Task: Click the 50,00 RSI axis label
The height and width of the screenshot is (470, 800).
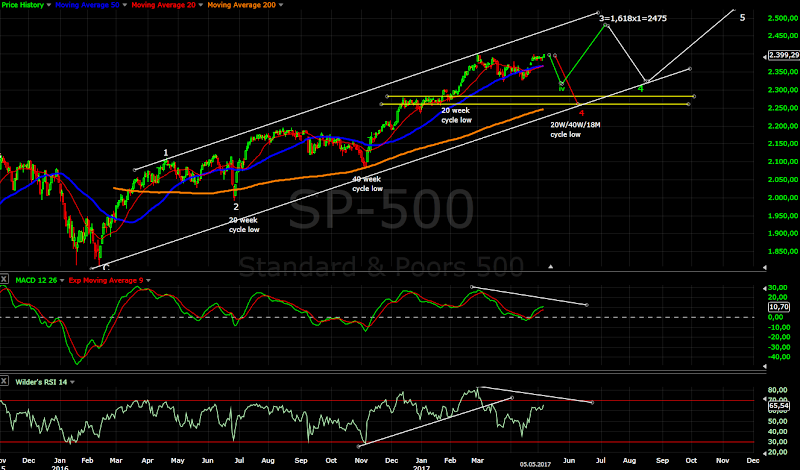Action: tap(779, 421)
